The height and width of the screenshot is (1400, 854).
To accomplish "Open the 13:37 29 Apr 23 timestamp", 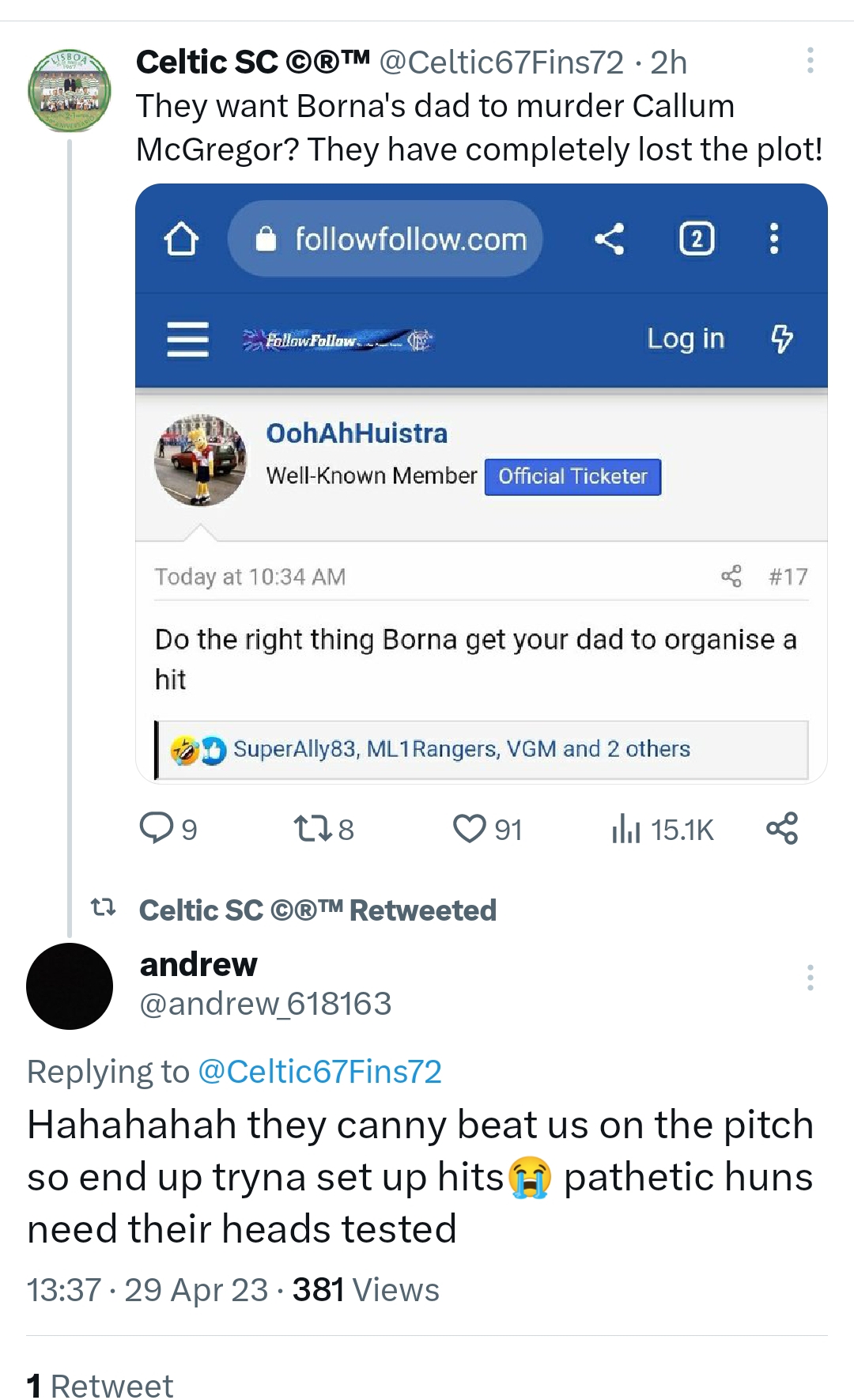I will pos(147,1290).
